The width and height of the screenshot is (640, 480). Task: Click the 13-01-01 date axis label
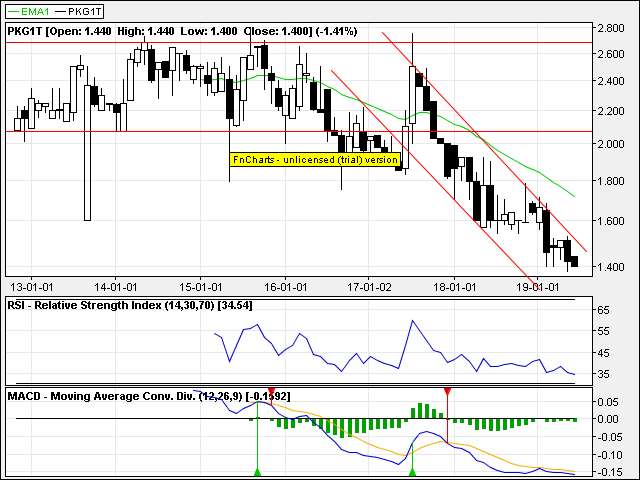pos(31,287)
